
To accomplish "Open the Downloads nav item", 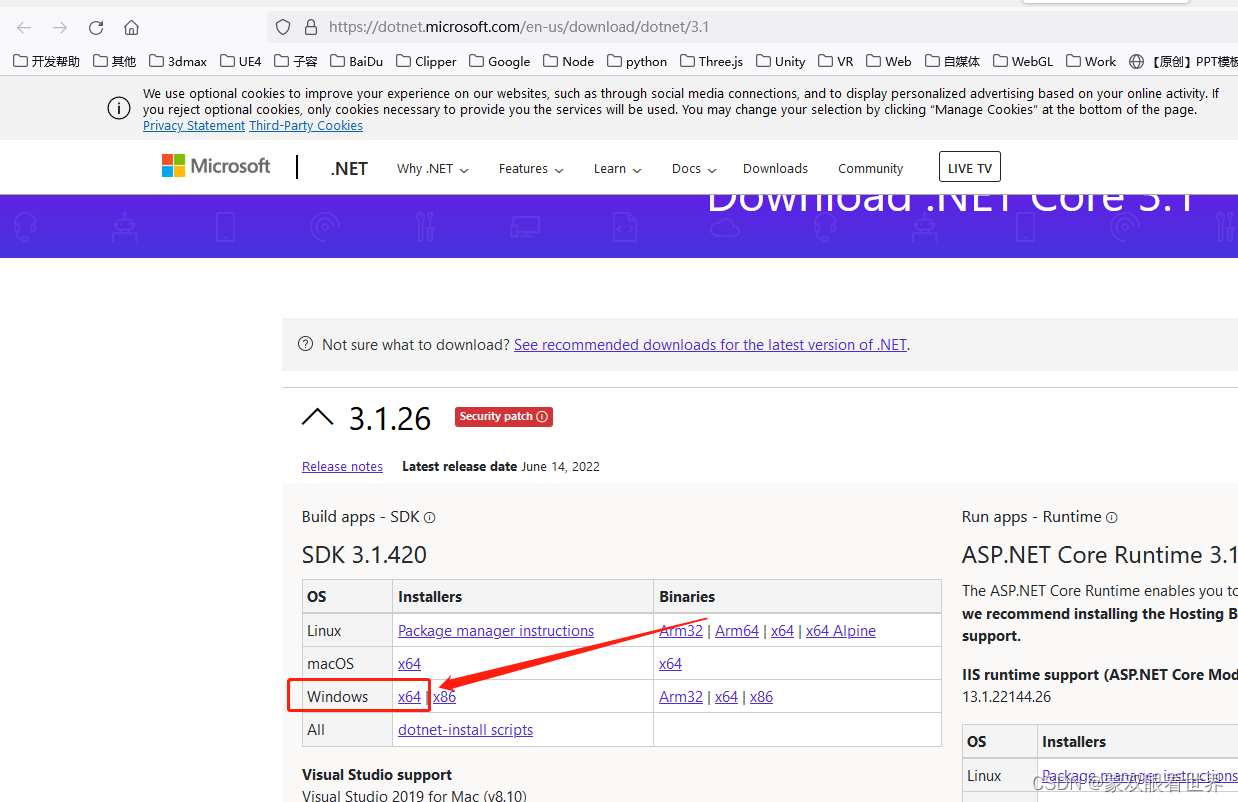I will tap(775, 169).
